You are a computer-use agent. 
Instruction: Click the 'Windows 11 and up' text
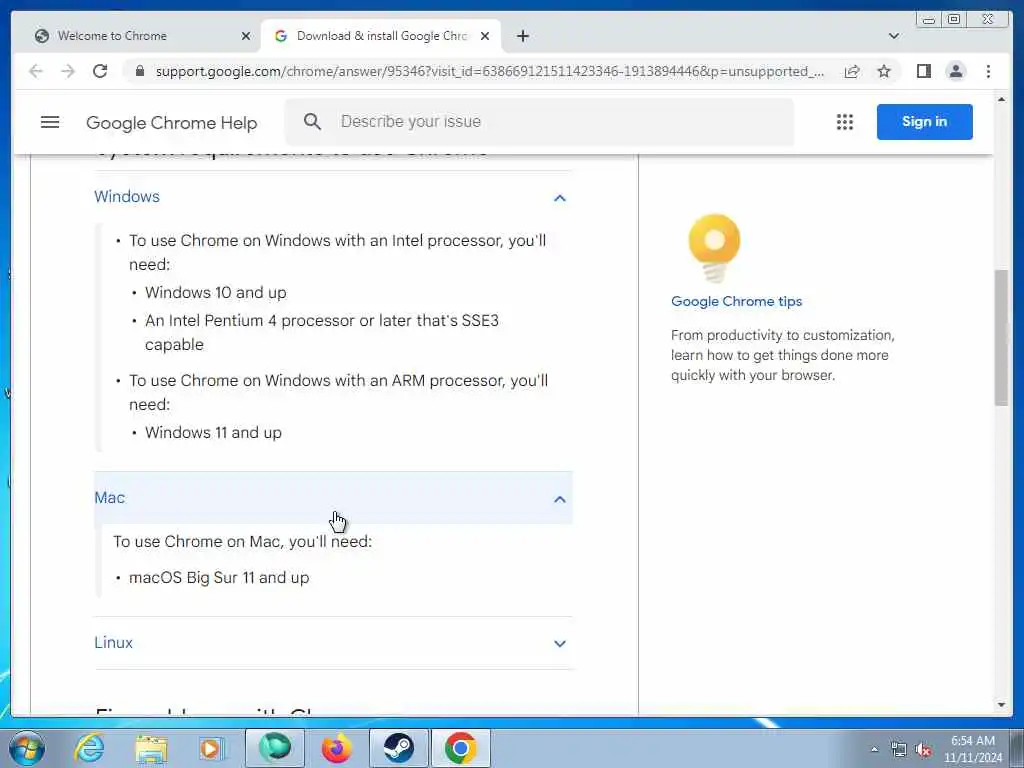[213, 432]
